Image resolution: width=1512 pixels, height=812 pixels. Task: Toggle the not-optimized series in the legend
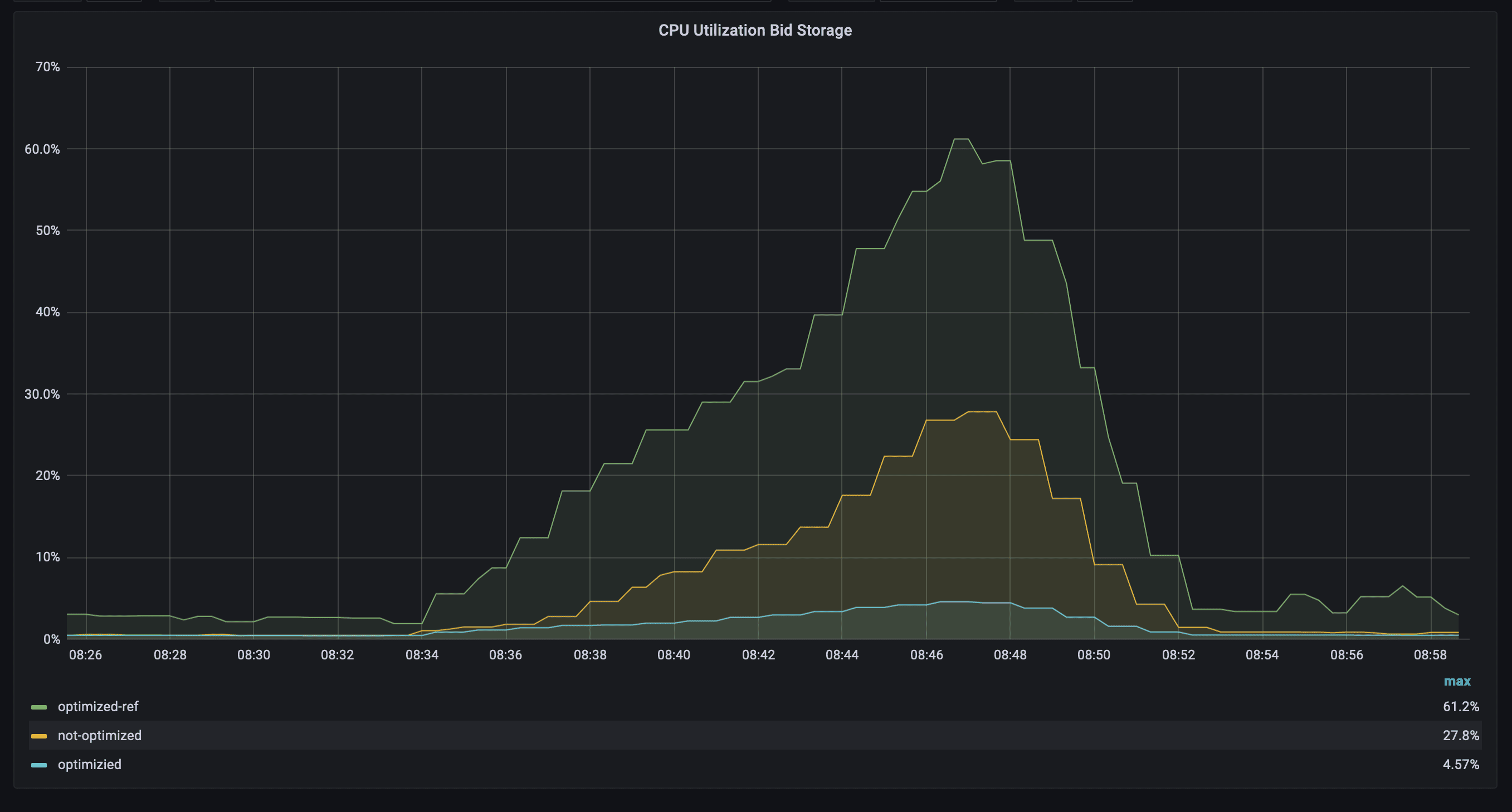pos(100,735)
